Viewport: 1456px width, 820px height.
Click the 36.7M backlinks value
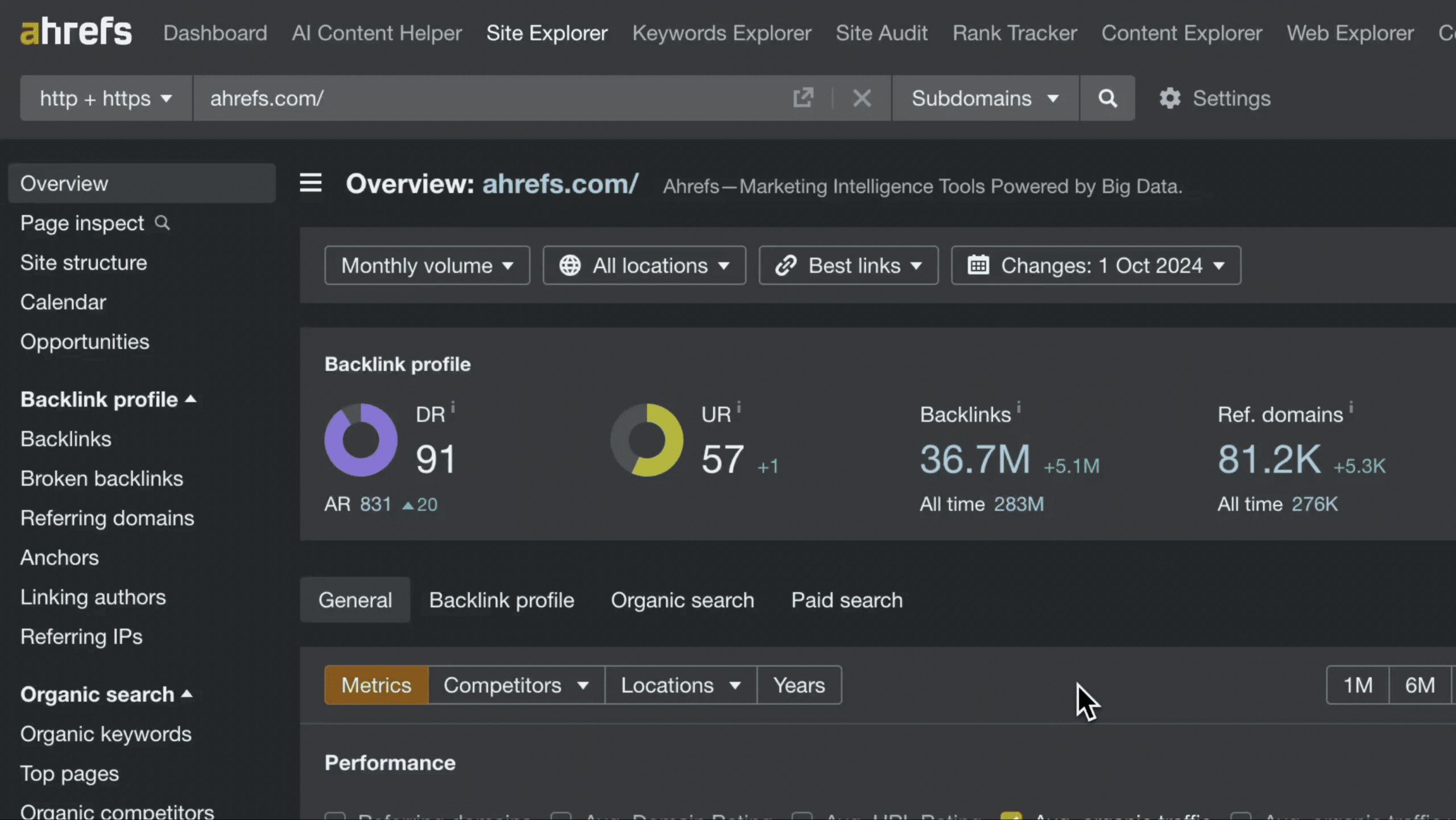click(x=975, y=459)
